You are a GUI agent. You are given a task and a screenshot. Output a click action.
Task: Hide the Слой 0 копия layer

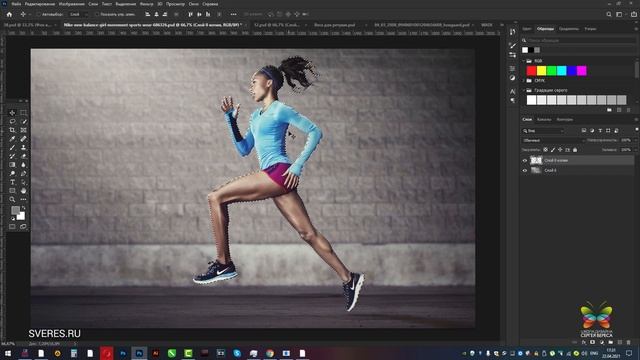[x=525, y=160]
